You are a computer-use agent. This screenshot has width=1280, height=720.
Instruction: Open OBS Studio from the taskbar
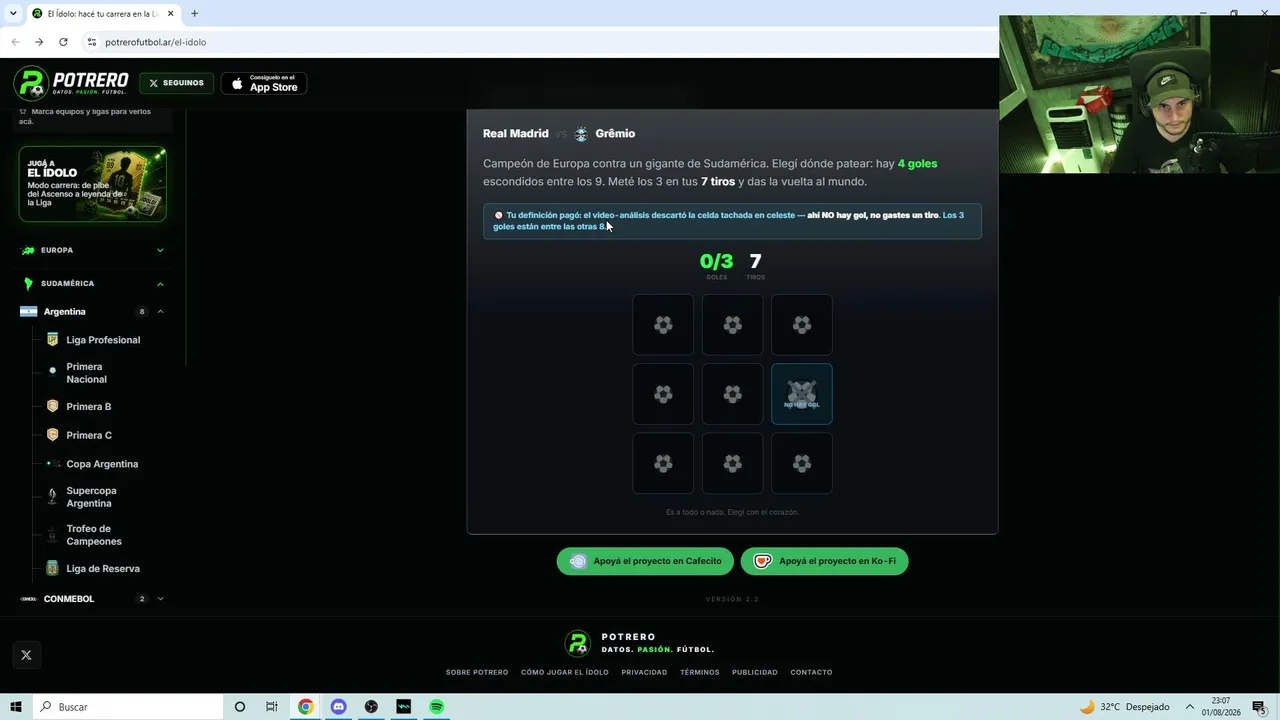[x=371, y=707]
